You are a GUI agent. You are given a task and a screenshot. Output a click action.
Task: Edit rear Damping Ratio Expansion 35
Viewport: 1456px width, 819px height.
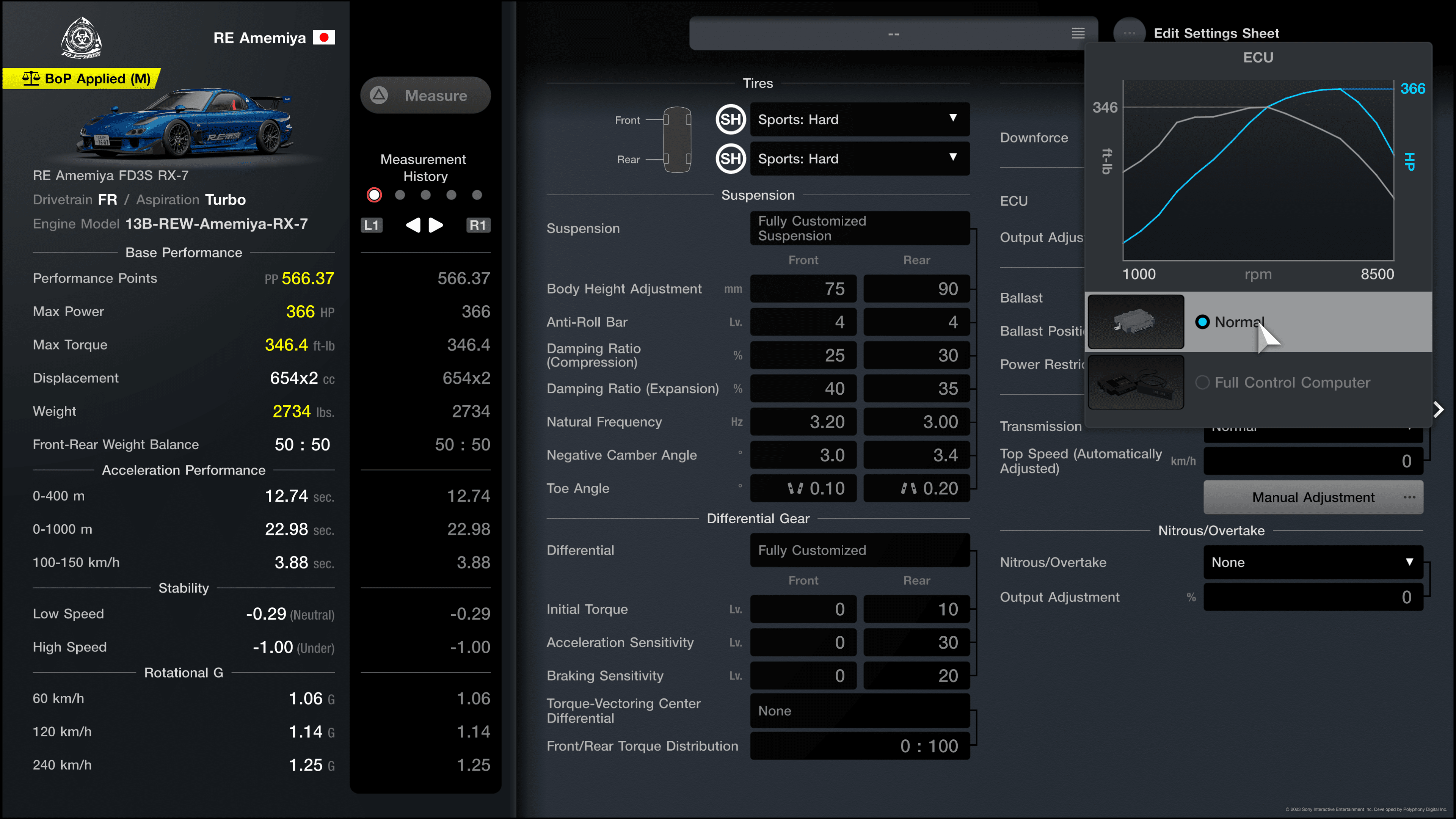pyautogui.click(x=916, y=388)
